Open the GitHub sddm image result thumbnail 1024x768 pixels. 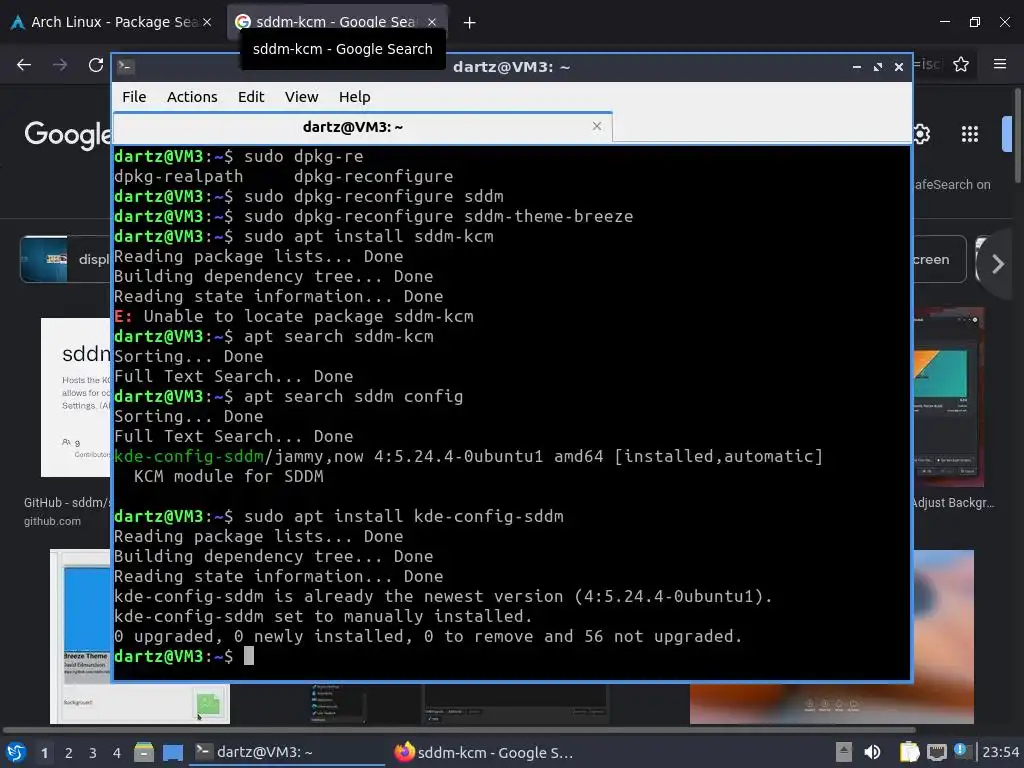point(76,397)
